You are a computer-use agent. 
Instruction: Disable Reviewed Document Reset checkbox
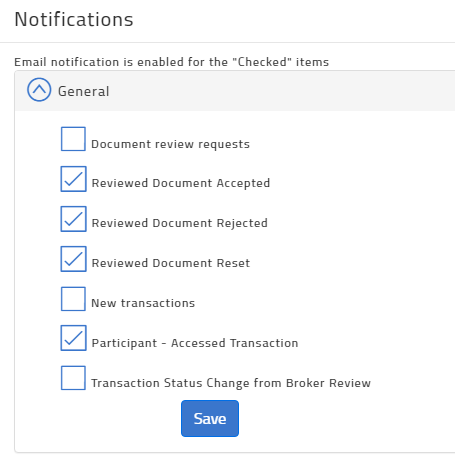73,259
